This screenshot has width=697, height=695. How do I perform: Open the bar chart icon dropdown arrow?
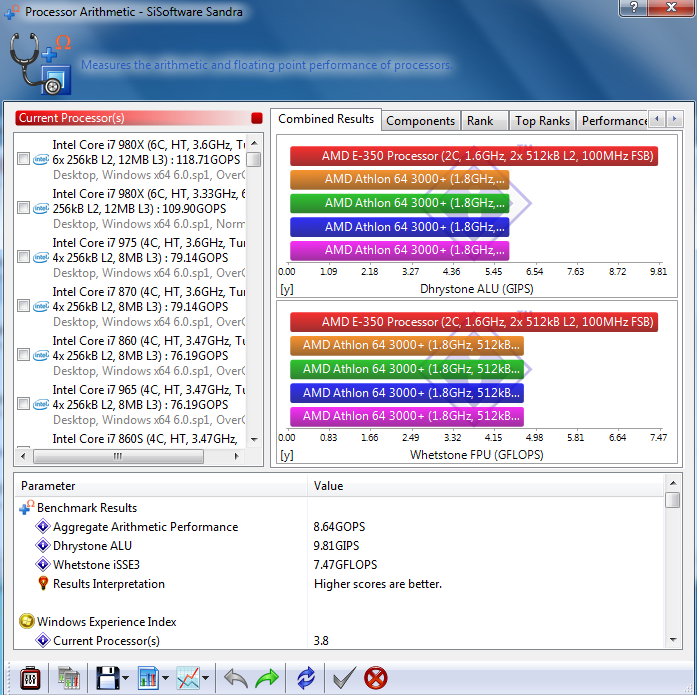tap(165, 678)
